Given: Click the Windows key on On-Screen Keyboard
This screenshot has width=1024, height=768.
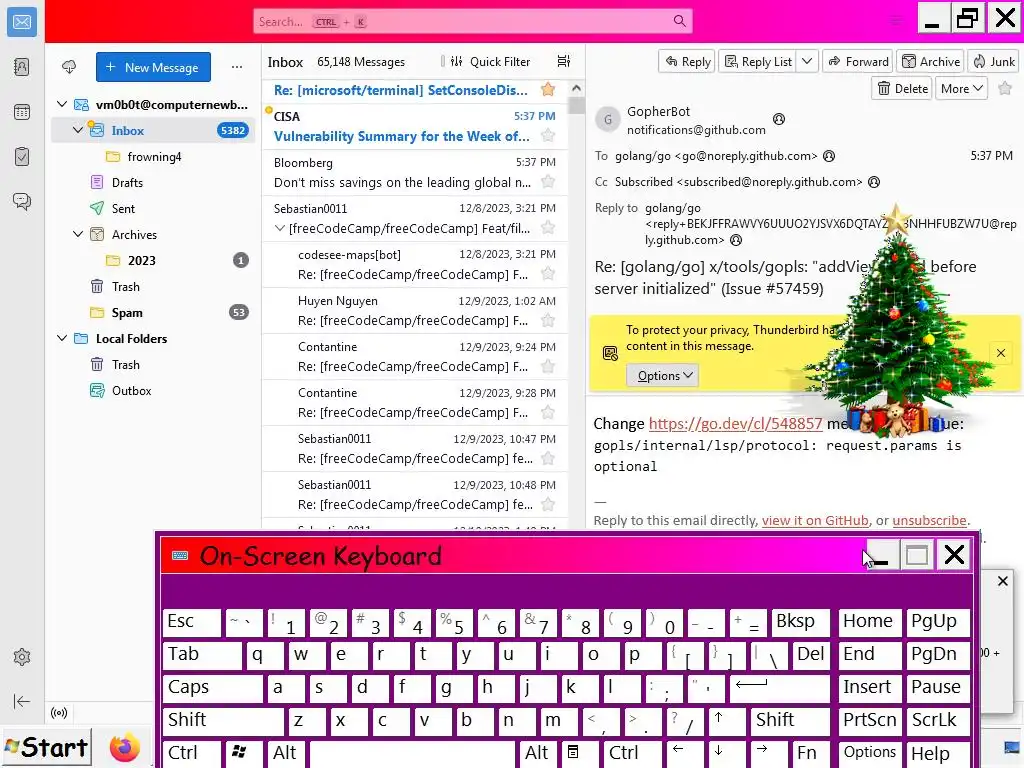Looking at the screenshot, I should pos(244,753).
